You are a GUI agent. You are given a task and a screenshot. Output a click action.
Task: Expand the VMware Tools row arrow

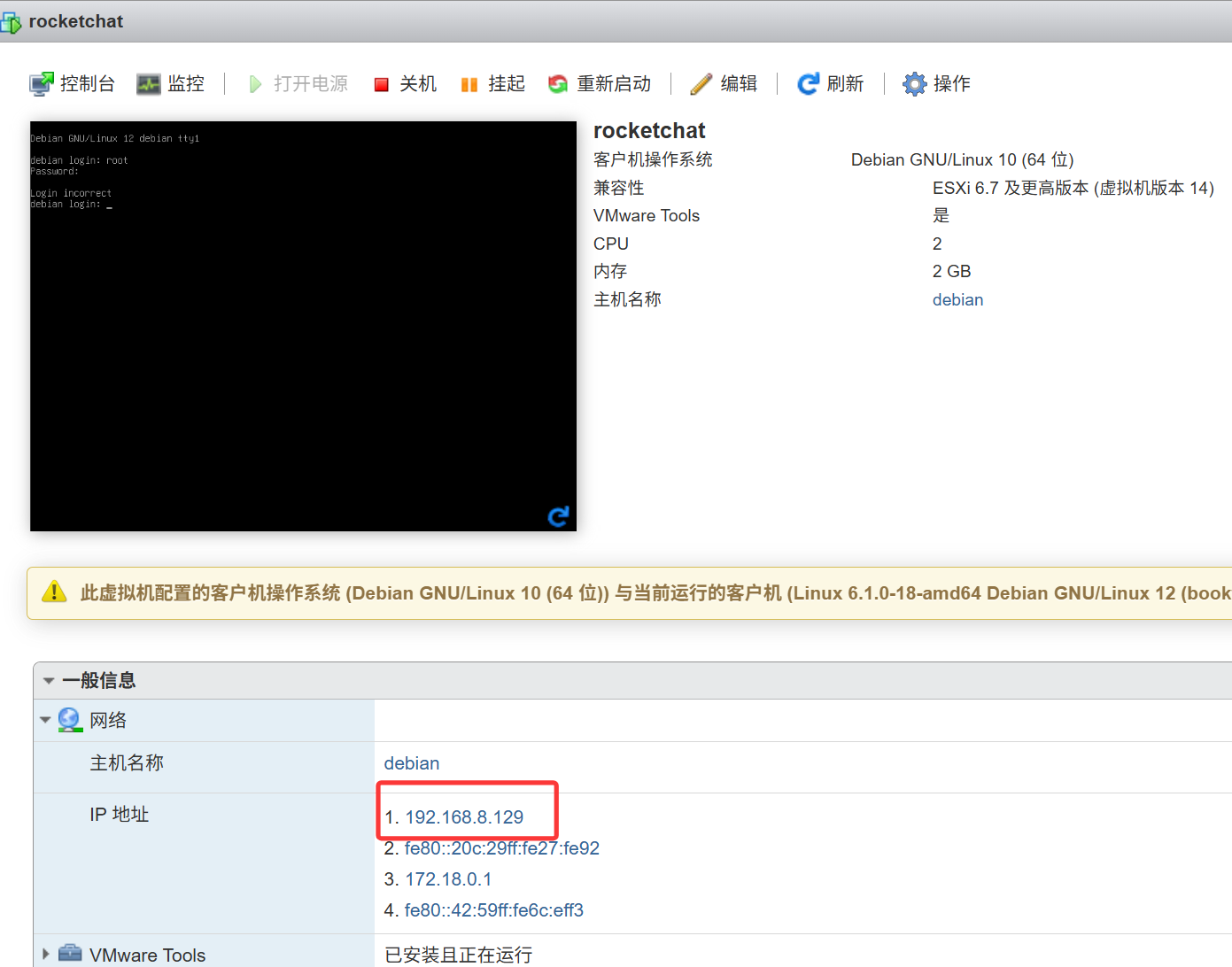(46, 954)
